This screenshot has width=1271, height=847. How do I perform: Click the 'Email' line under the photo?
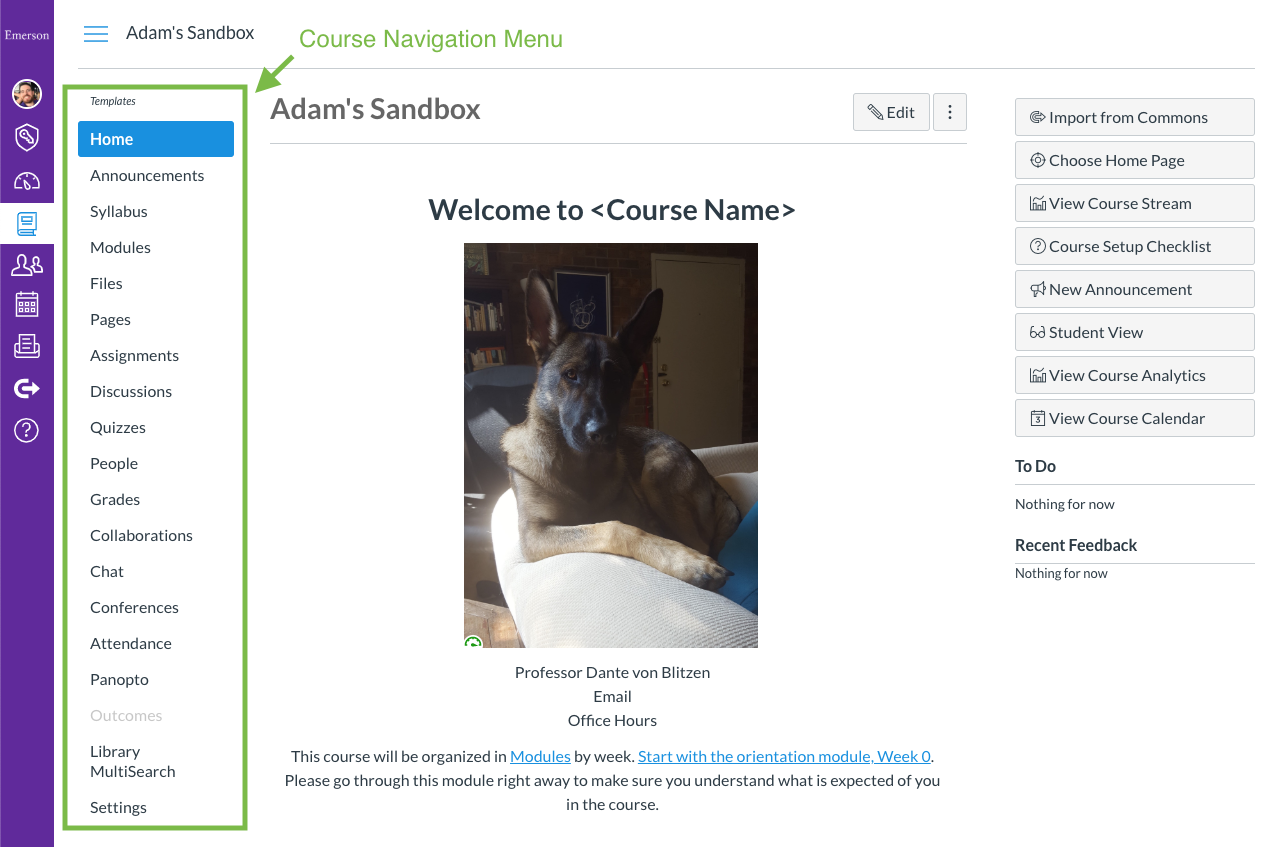pyautogui.click(x=612, y=696)
